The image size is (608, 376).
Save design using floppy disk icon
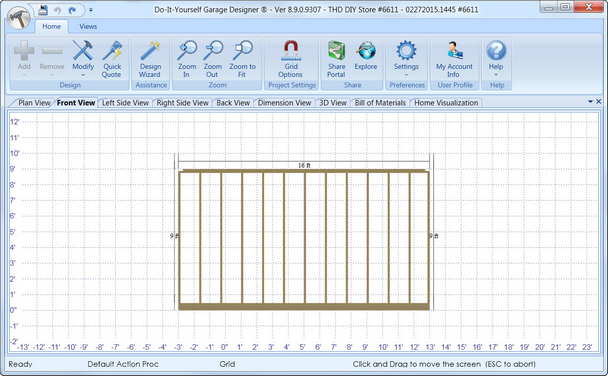click(x=43, y=10)
